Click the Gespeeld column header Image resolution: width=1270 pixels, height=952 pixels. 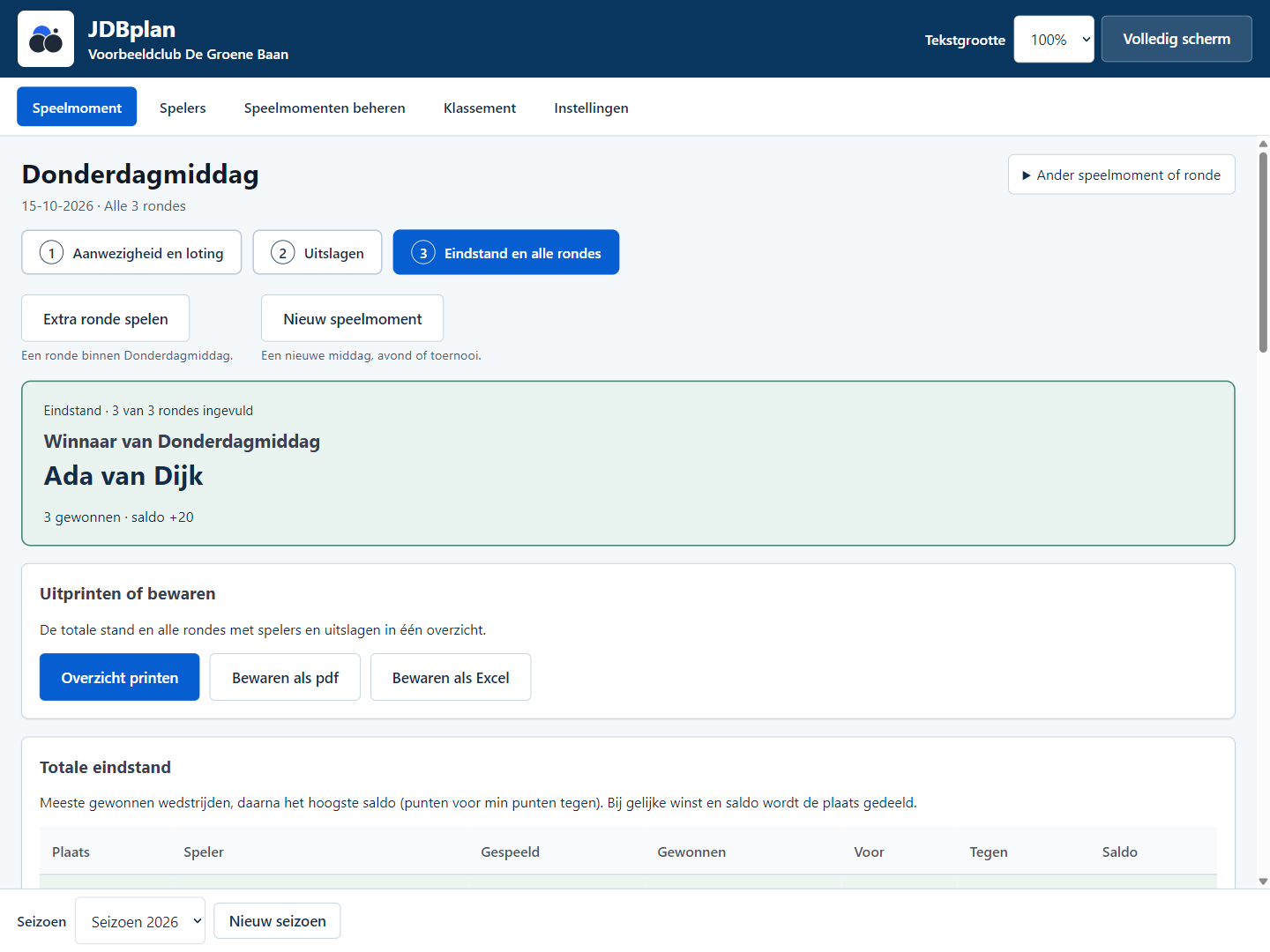(510, 852)
